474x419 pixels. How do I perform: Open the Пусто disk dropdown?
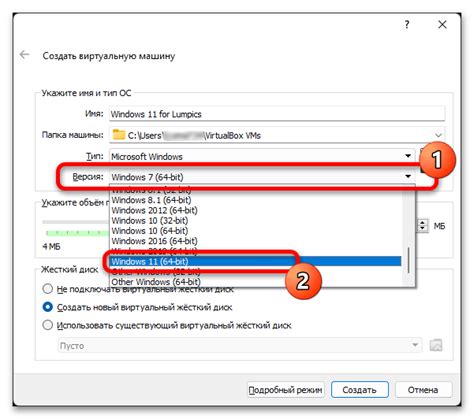[x=240, y=345]
